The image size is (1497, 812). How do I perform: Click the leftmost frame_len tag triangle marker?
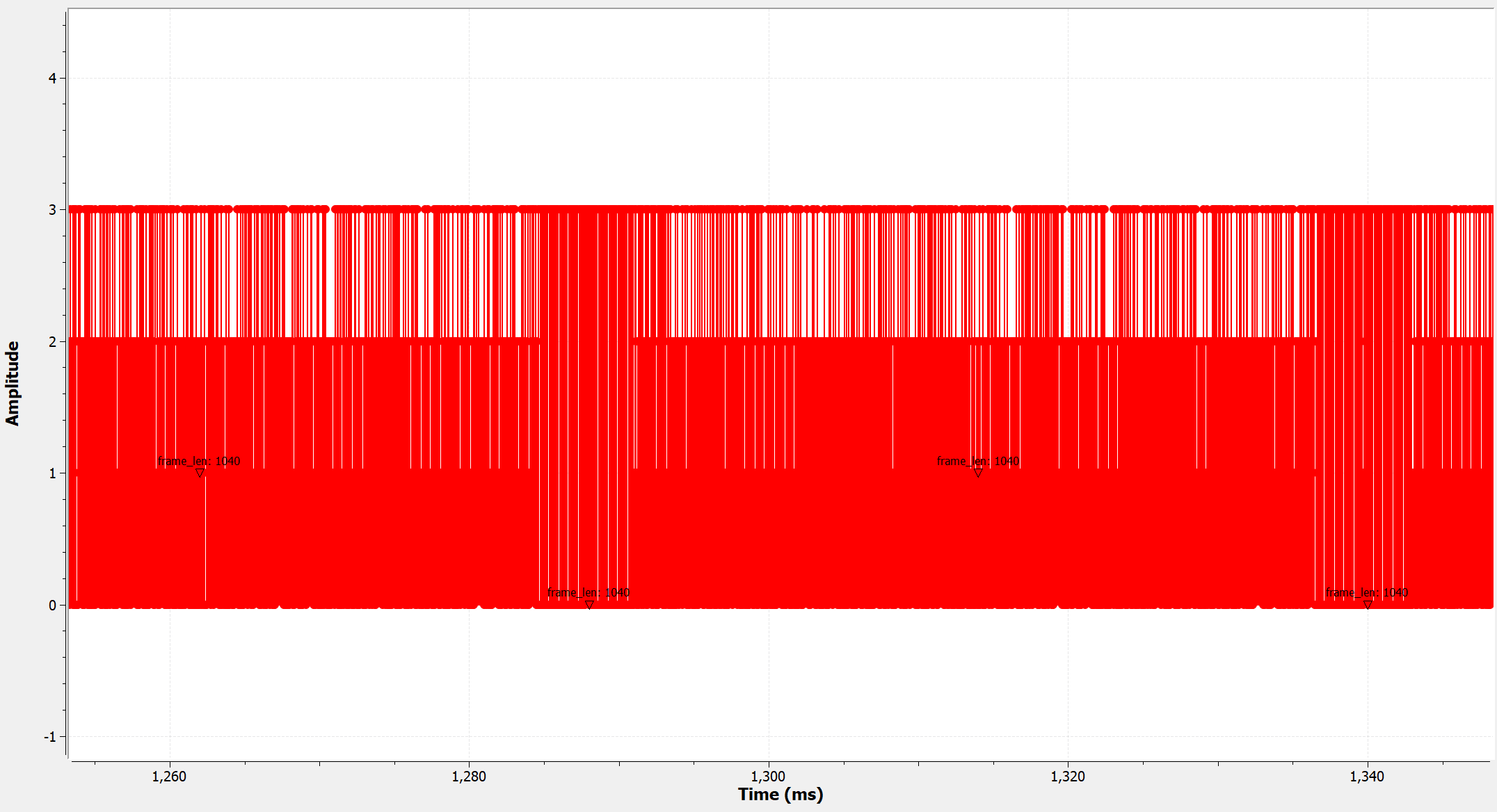200,473
